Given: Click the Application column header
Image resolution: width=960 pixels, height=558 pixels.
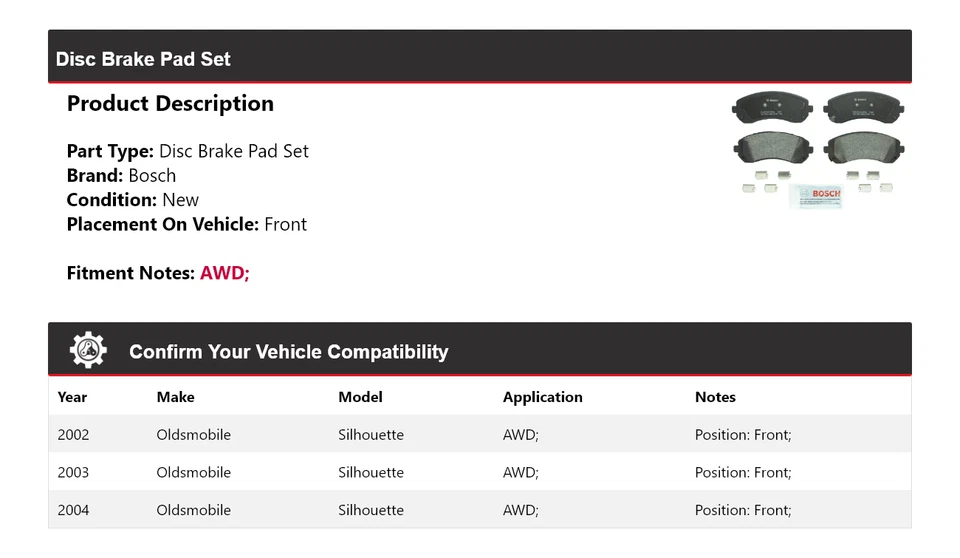Looking at the screenshot, I should coord(542,397).
